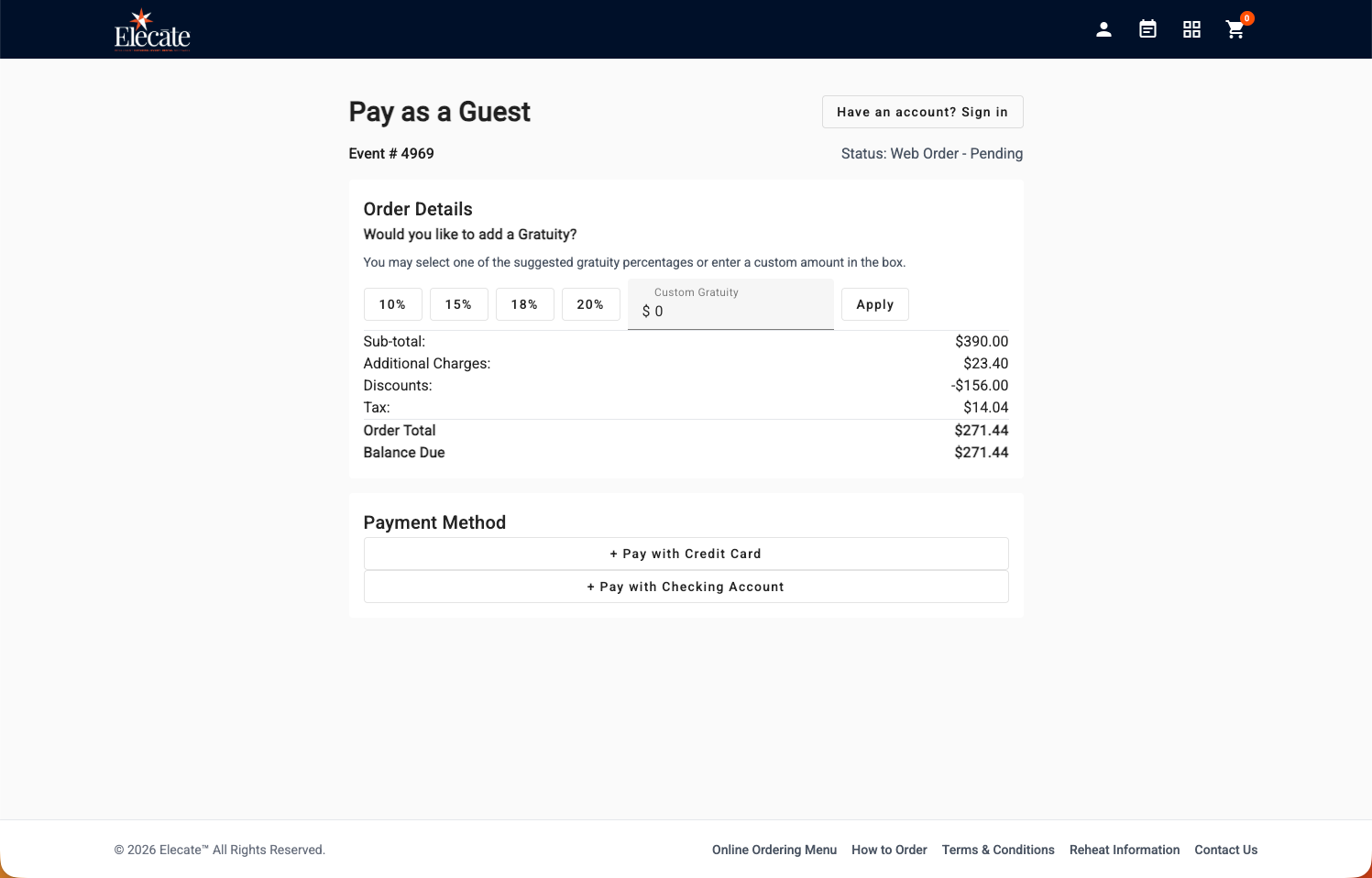Open the user account icon

coord(1103,29)
